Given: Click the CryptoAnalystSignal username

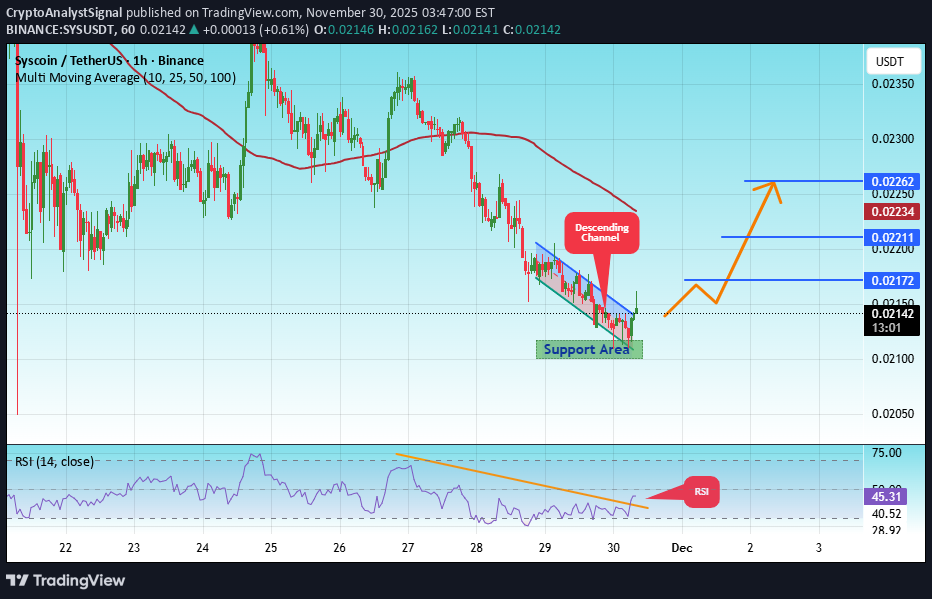Looking at the screenshot, I should [x=65, y=13].
